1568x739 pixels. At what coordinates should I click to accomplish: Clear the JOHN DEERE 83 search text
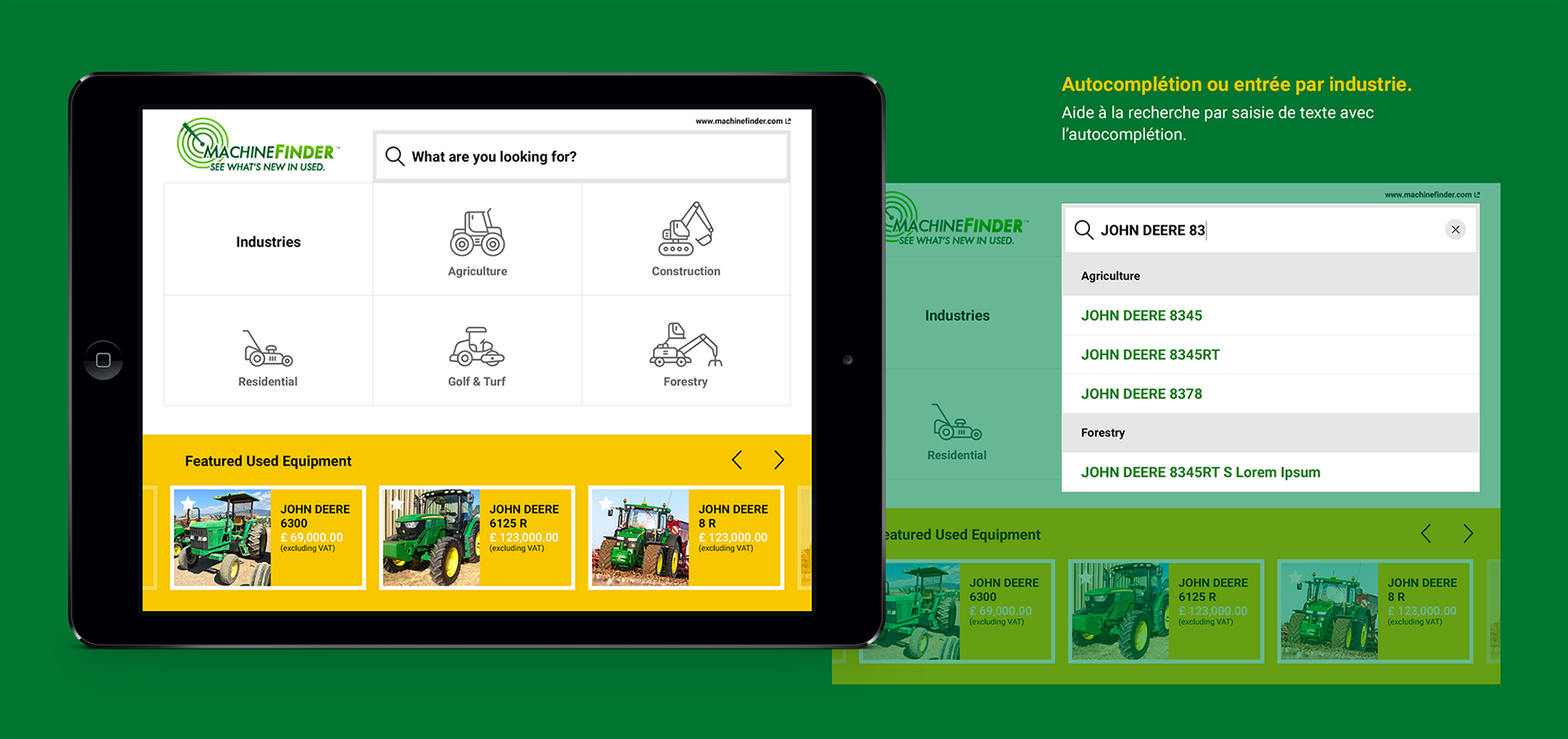tap(1455, 229)
